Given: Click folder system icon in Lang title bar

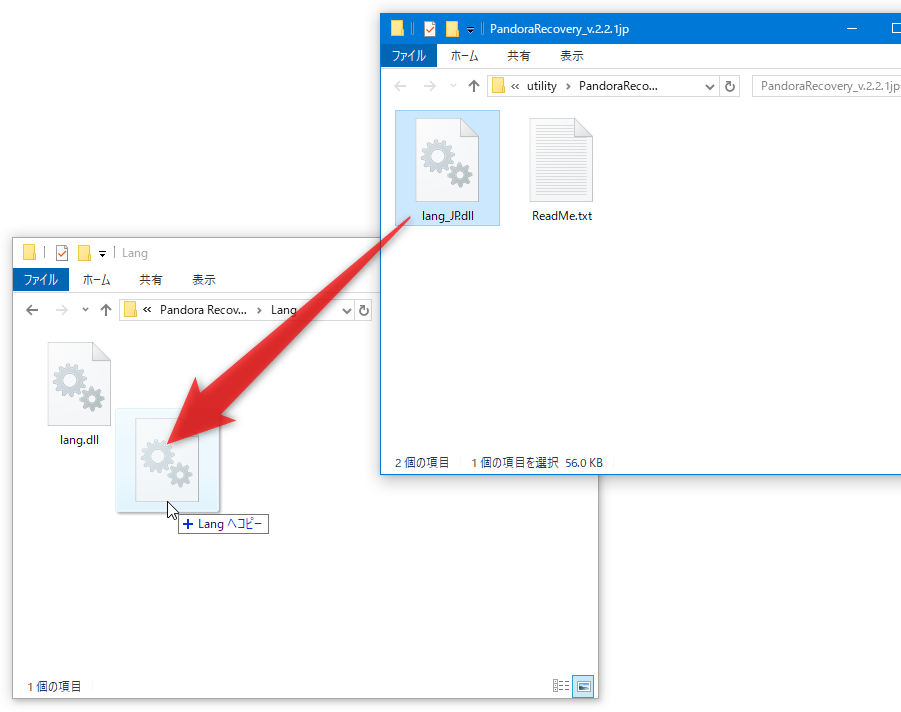Looking at the screenshot, I should click(29, 253).
